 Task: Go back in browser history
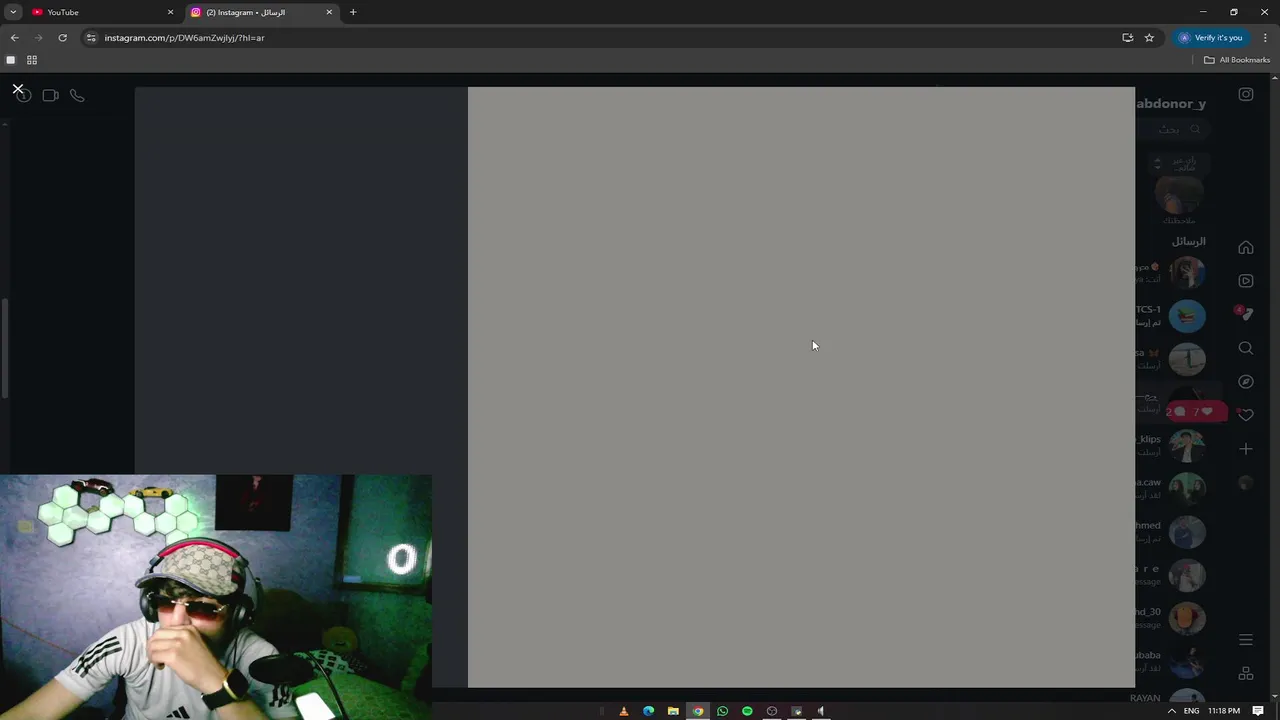(x=14, y=38)
